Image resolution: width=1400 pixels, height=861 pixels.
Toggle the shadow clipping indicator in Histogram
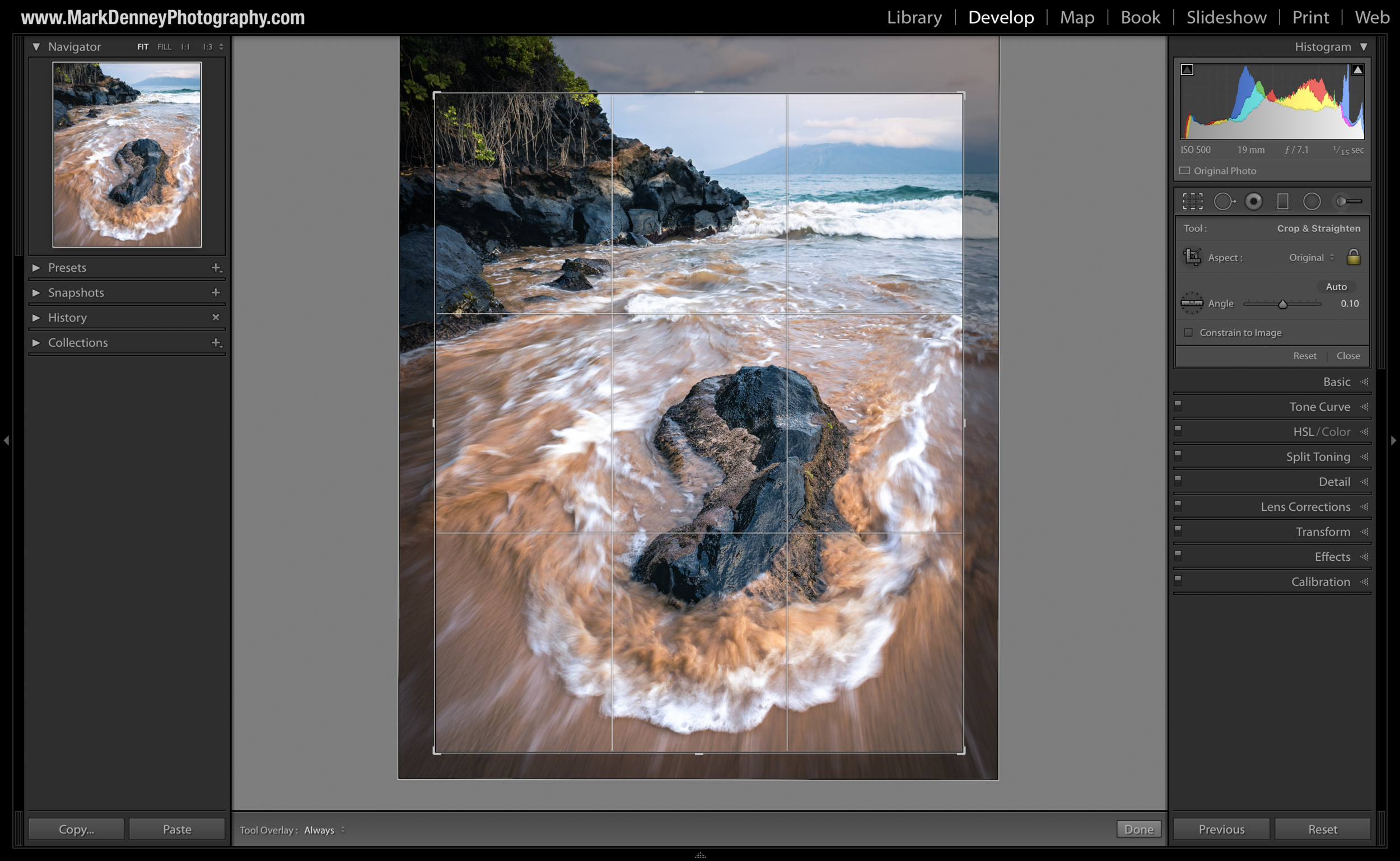[1187, 69]
